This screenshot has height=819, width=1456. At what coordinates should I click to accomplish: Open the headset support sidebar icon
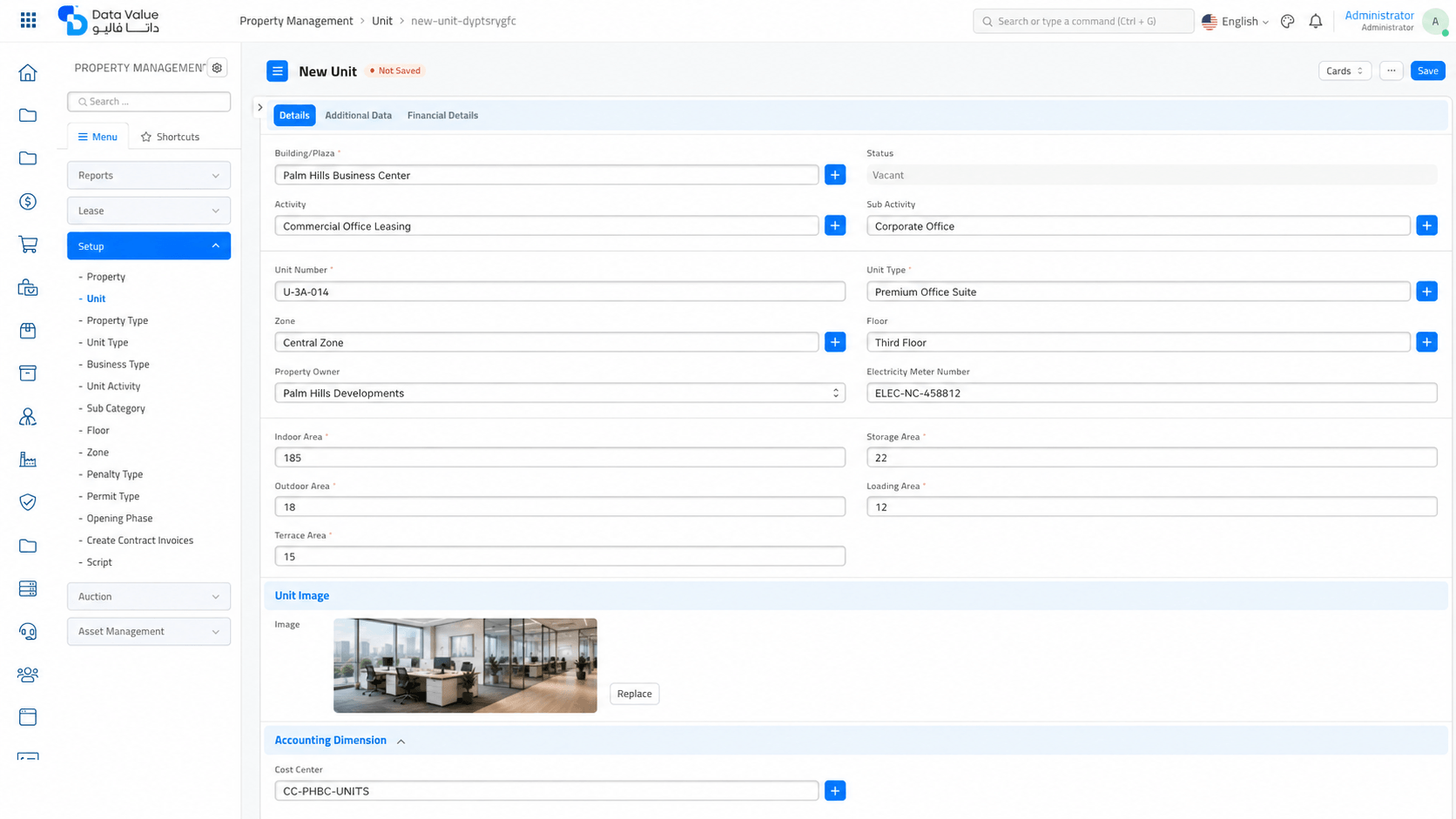pos(28,632)
